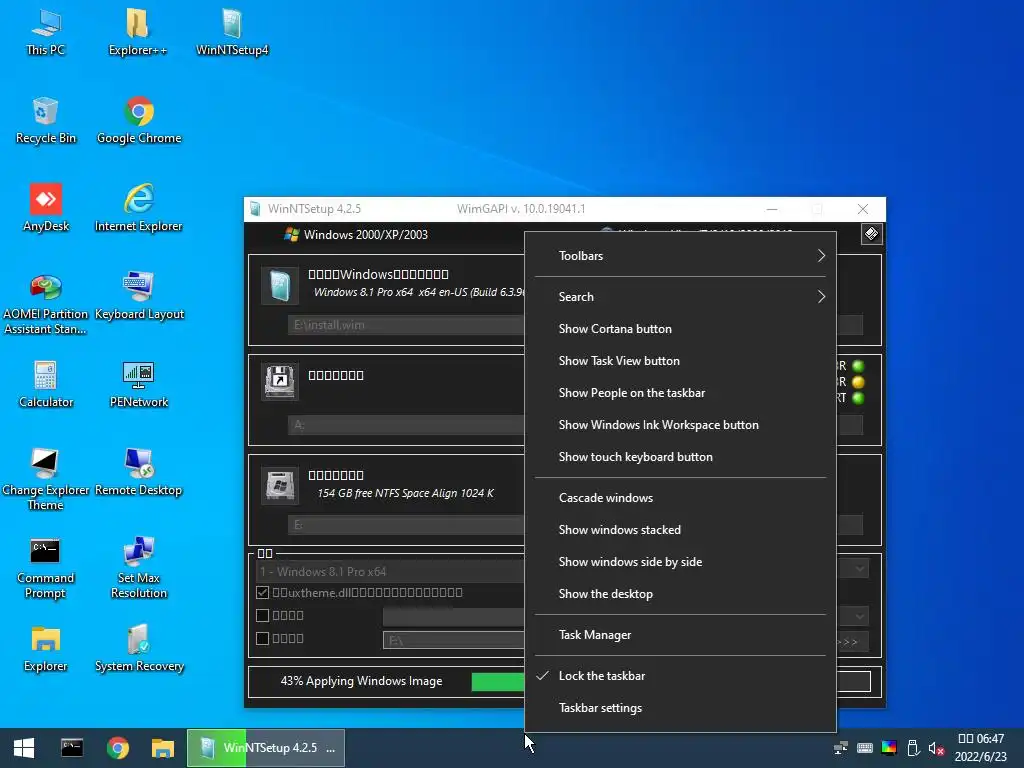
Task: Click the Windows Start button
Action: pyautogui.click(x=24, y=748)
